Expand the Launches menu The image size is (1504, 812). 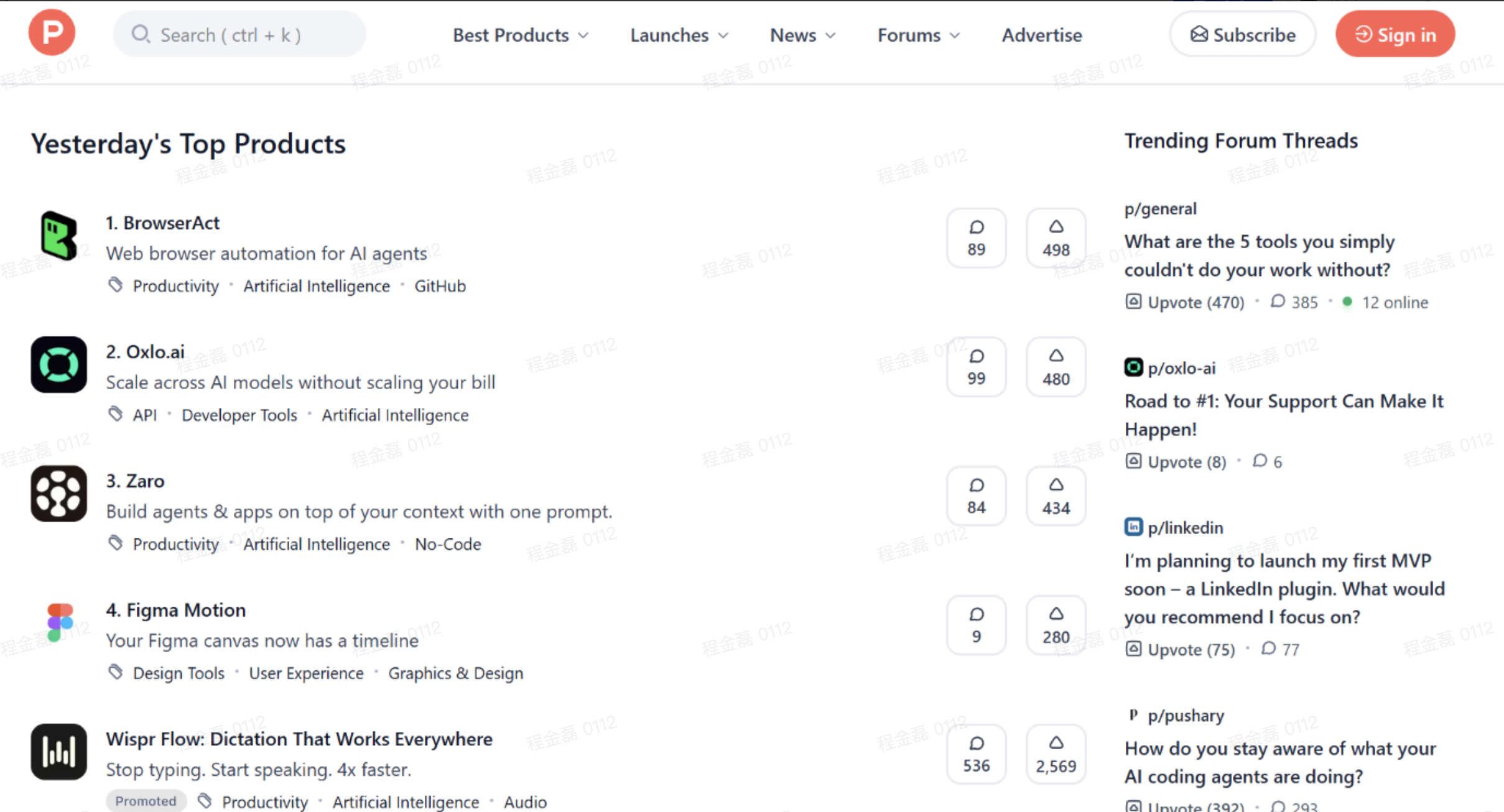pos(679,35)
